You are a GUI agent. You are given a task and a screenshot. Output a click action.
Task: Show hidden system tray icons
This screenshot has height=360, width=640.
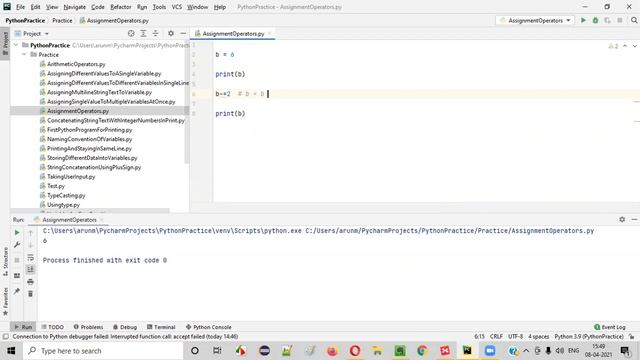[x=526, y=351]
